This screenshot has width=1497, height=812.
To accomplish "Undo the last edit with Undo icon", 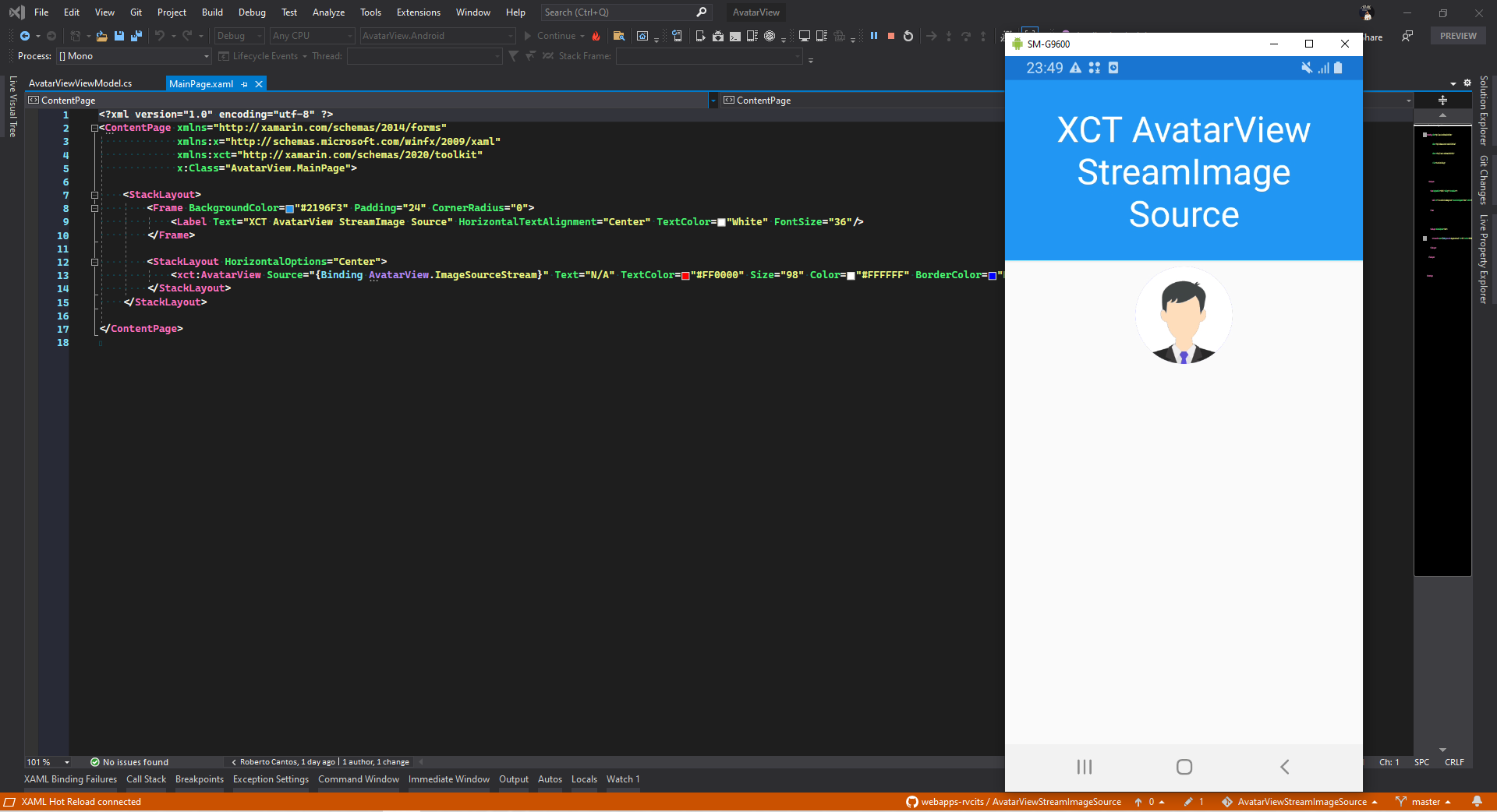I will (x=158, y=36).
